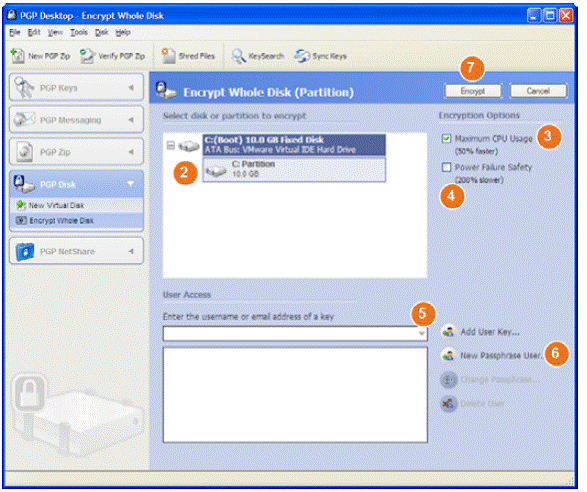The image size is (587, 492).
Task: Open the username or email key dropdown
Action: [x=422, y=333]
